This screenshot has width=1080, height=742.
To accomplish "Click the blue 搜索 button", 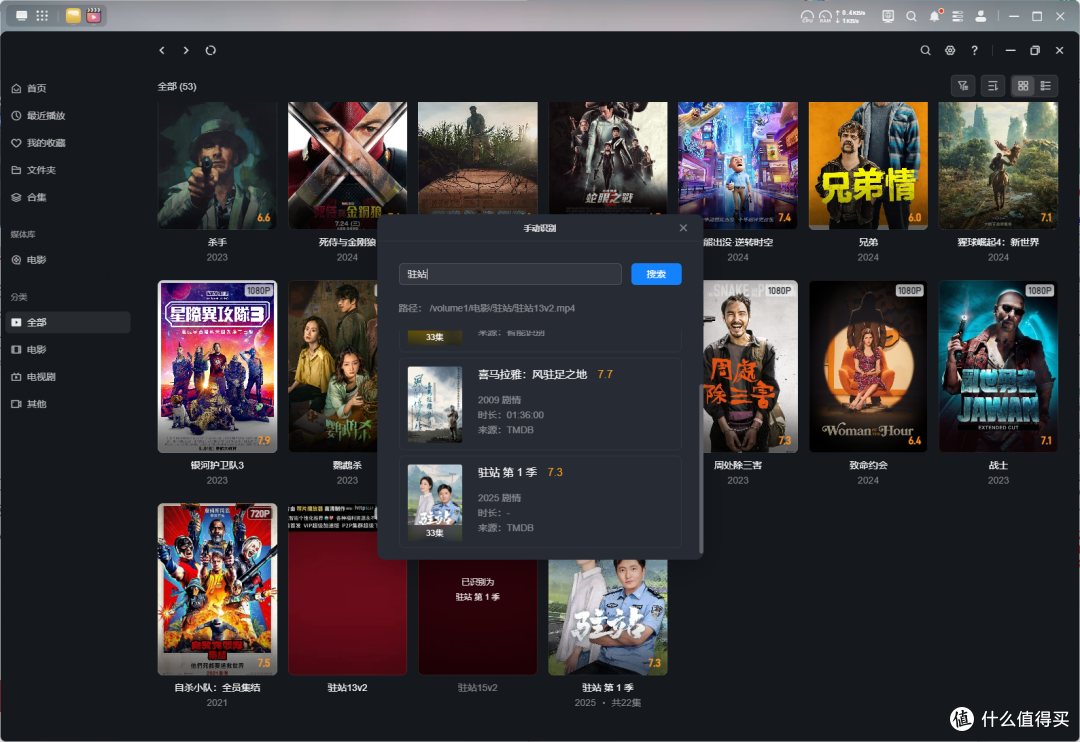I will coord(656,274).
